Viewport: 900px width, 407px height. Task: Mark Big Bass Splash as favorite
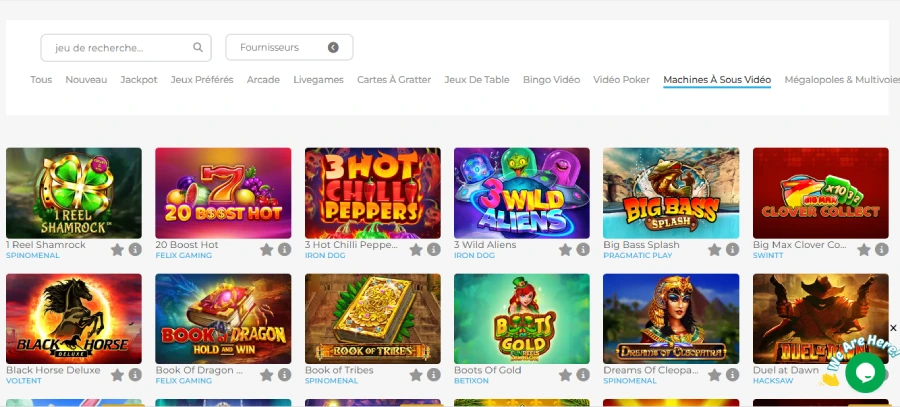coord(715,250)
